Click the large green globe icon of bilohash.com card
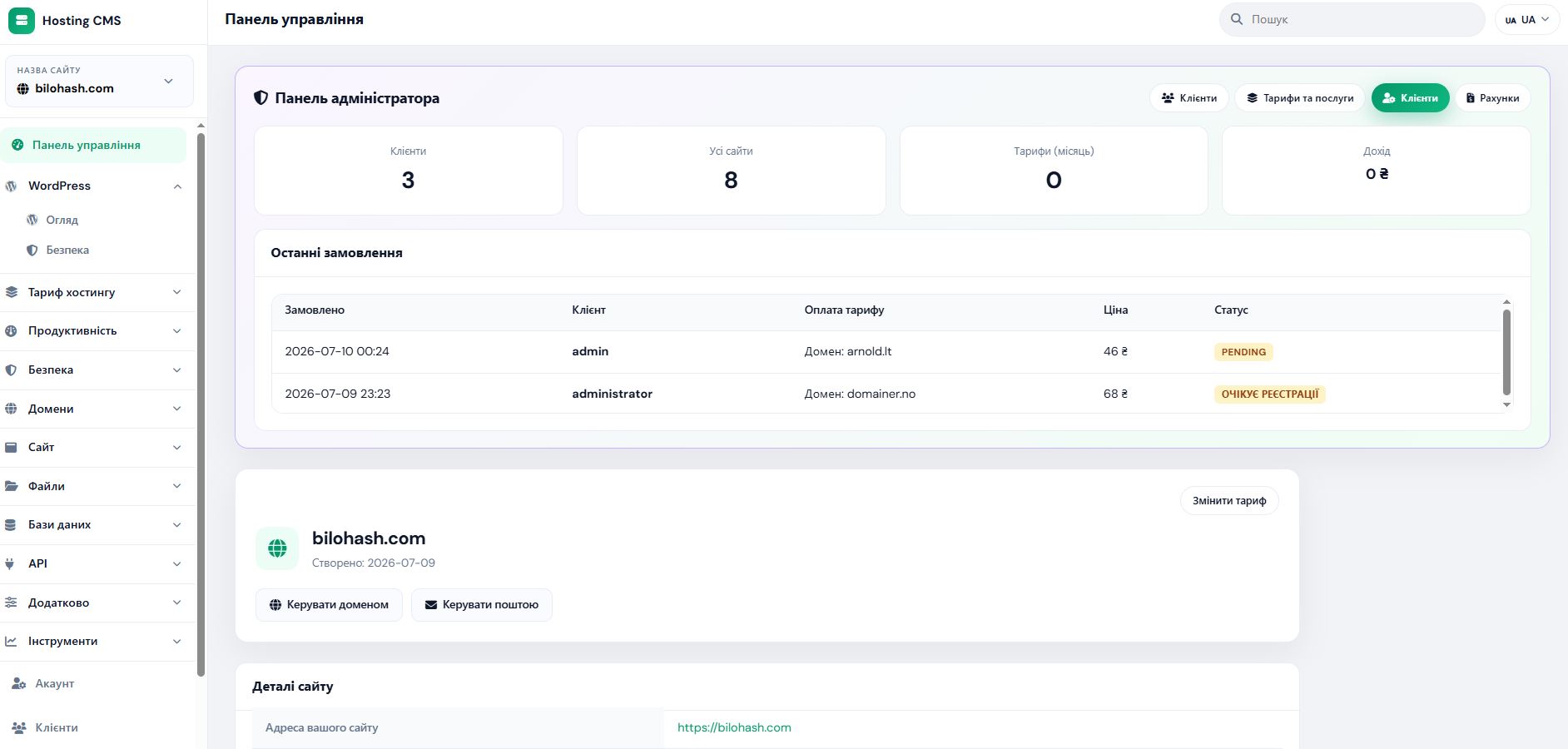The width and height of the screenshot is (1568, 749). coord(277,548)
